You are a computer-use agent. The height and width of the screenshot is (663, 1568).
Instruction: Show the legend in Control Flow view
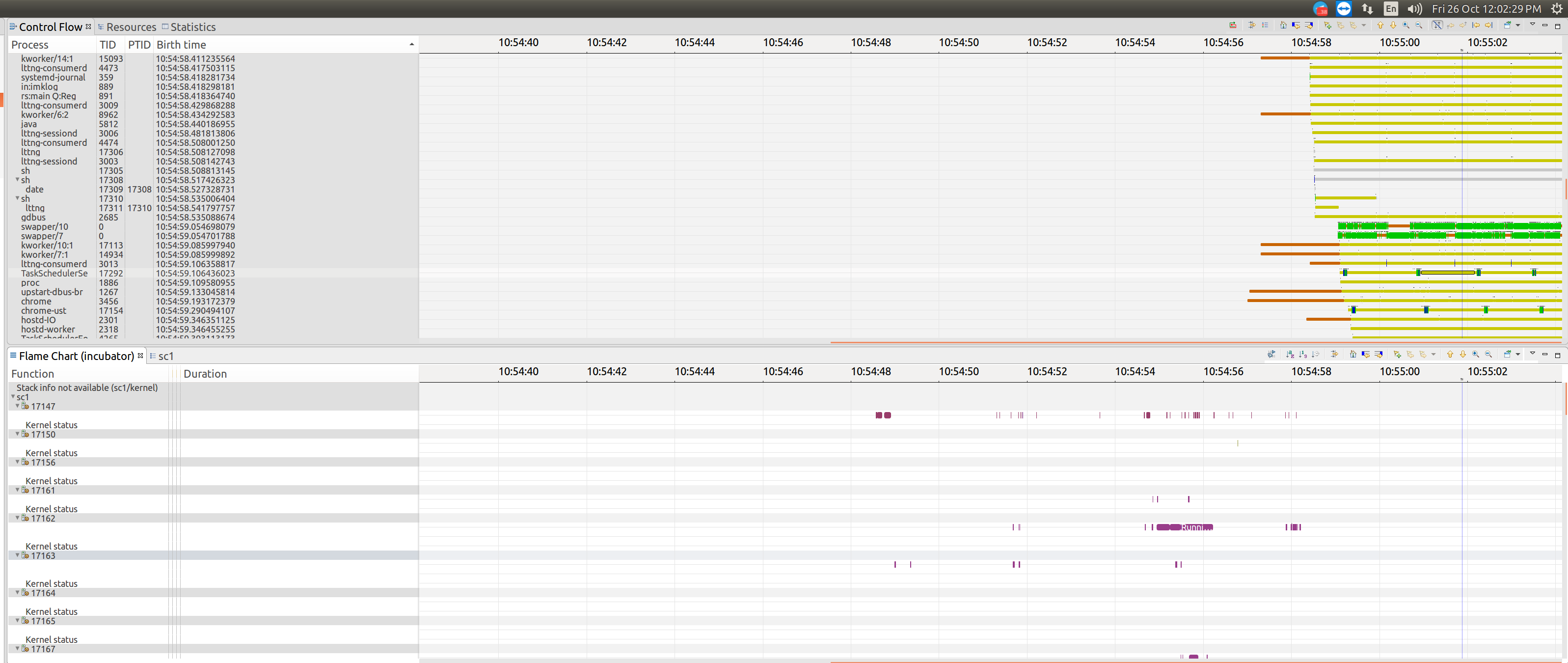coord(1266,25)
